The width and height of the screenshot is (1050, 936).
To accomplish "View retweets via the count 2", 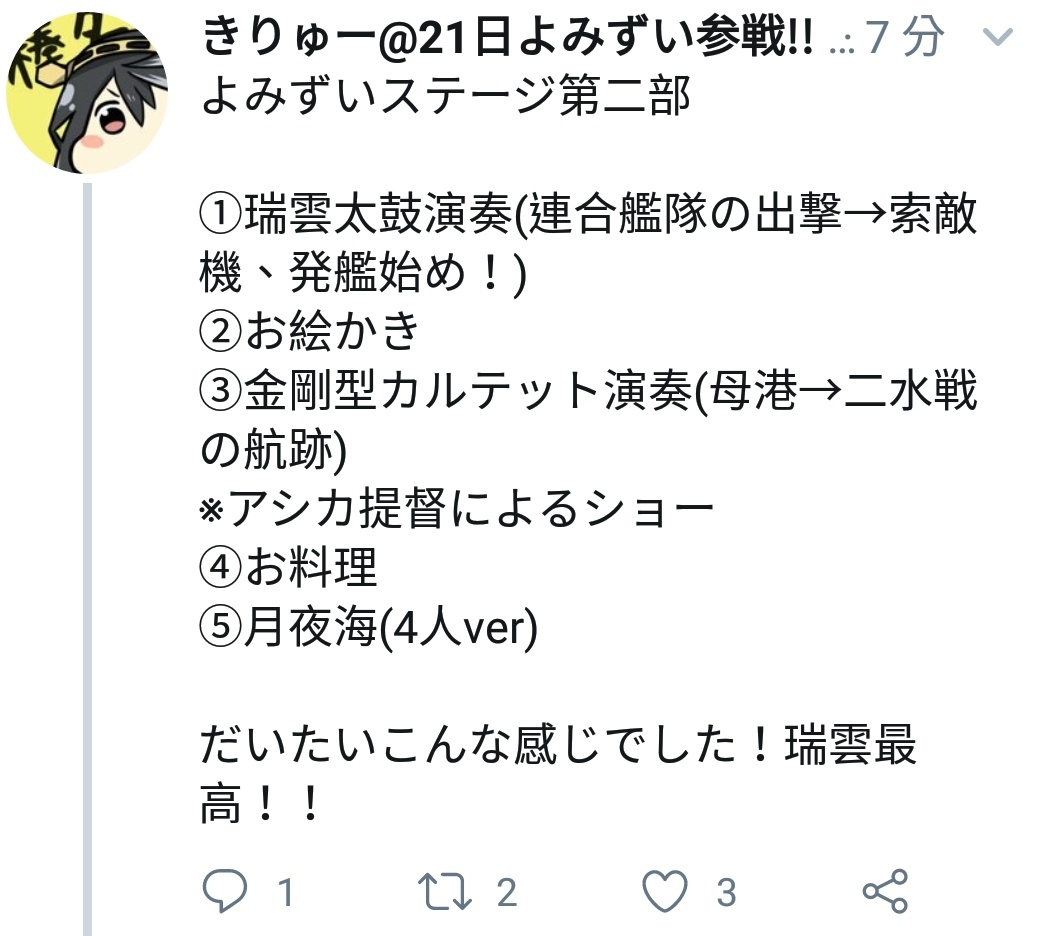I will tap(507, 892).
